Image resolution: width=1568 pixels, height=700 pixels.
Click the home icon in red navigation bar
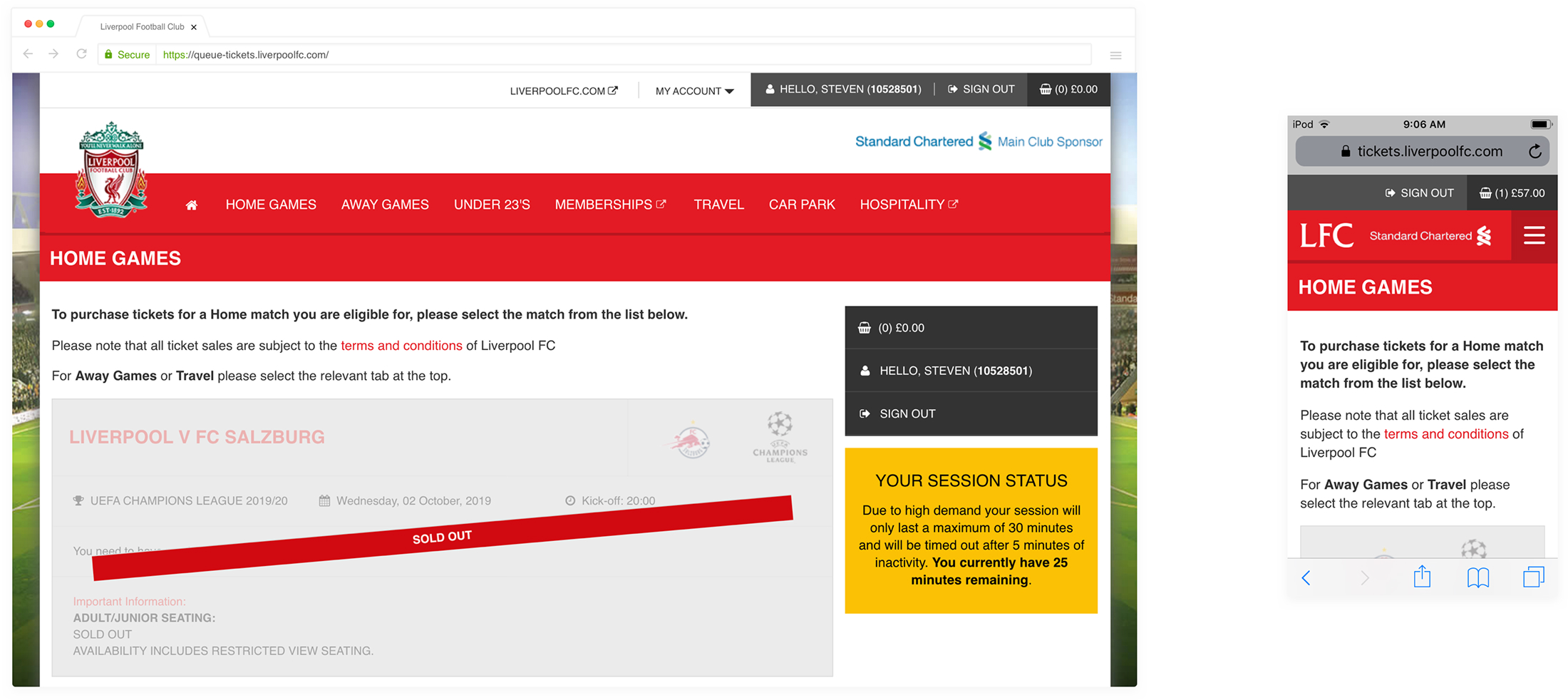point(191,205)
